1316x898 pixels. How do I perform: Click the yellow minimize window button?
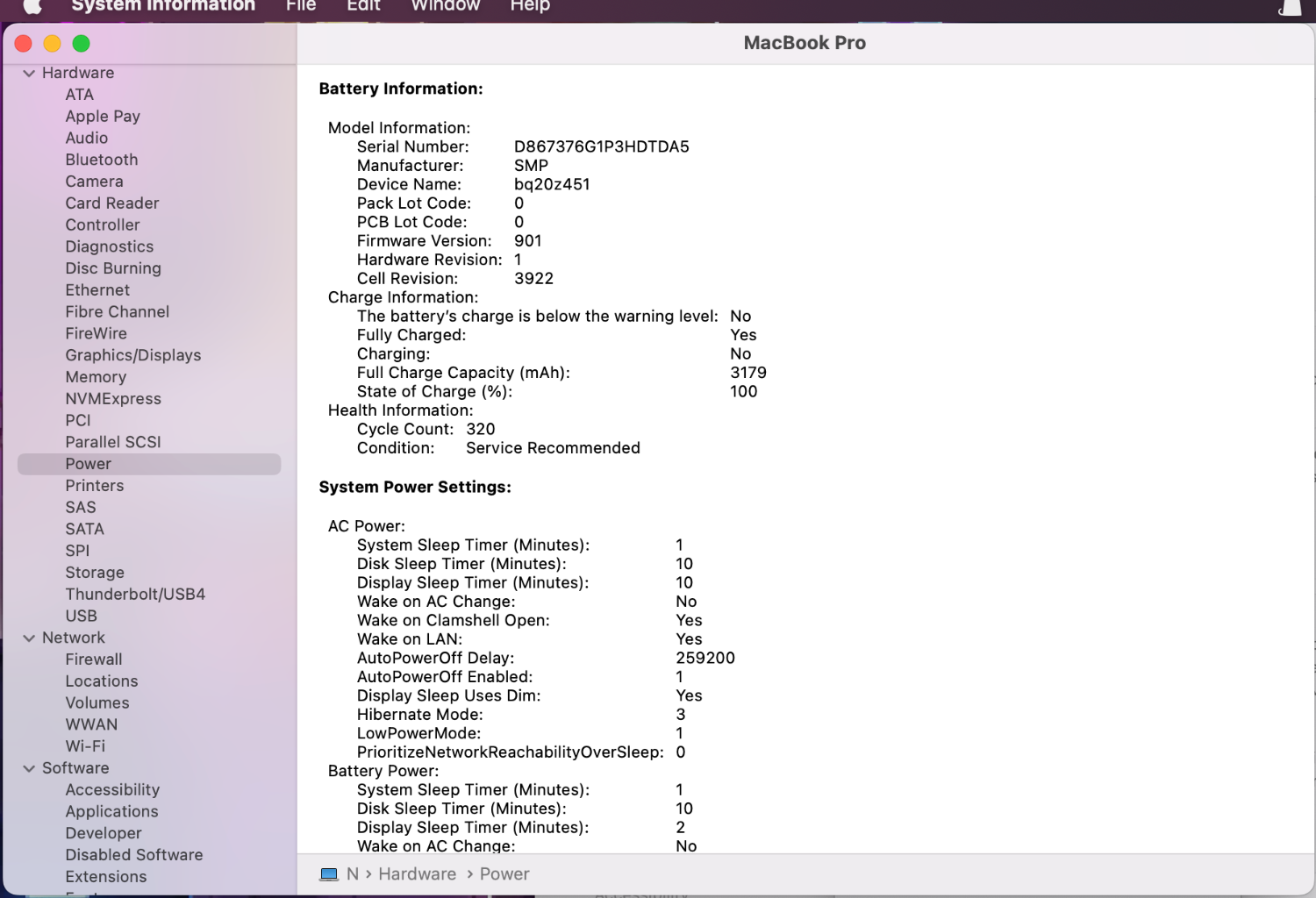[x=53, y=44]
